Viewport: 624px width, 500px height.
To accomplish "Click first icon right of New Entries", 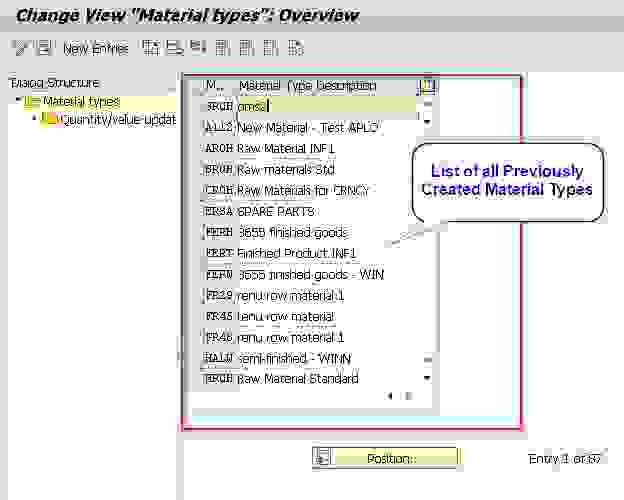I will pos(151,47).
